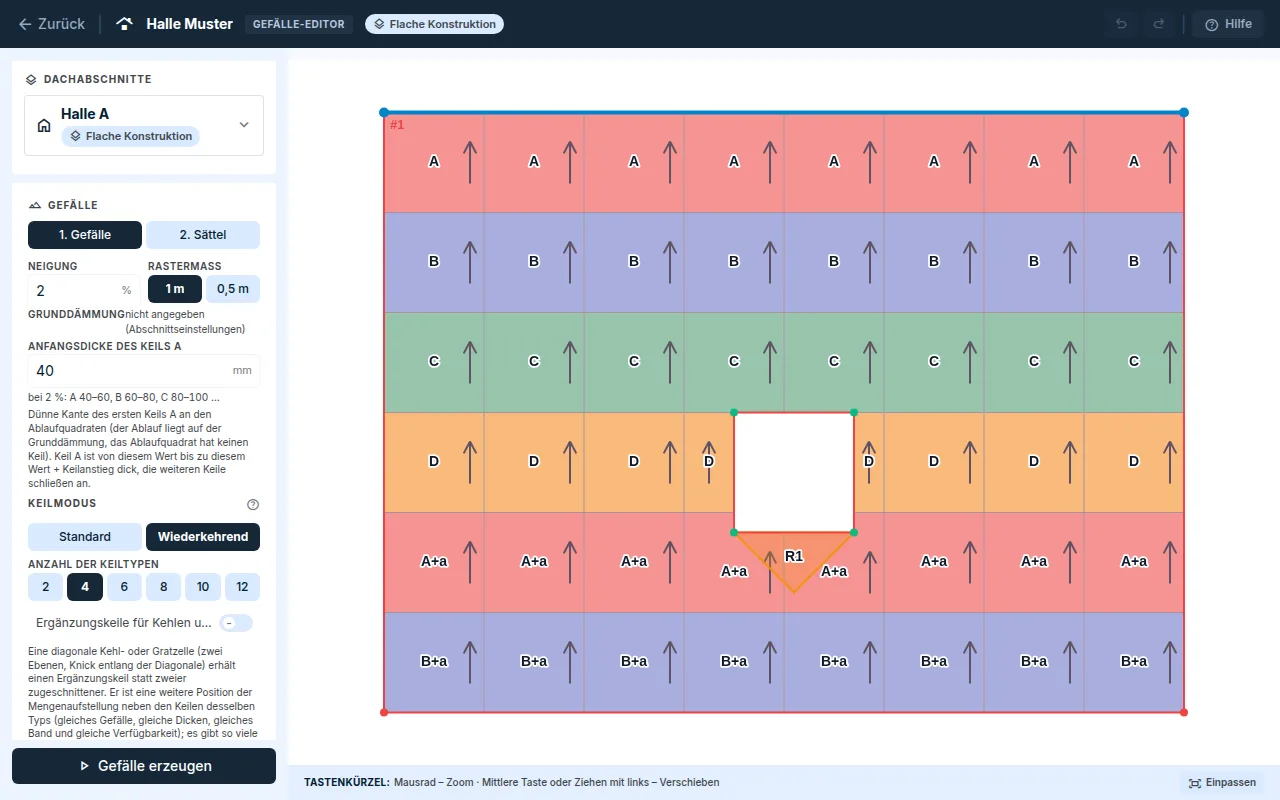Click the redo arrow icon
Image resolution: width=1280 pixels, height=800 pixels.
tap(1159, 24)
